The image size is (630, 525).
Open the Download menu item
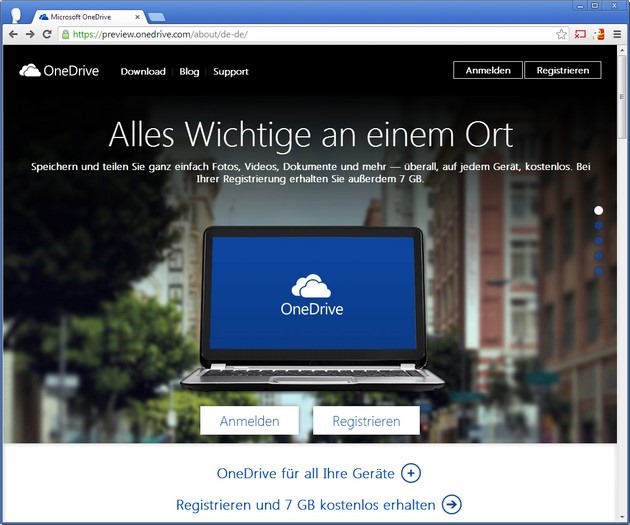click(143, 71)
